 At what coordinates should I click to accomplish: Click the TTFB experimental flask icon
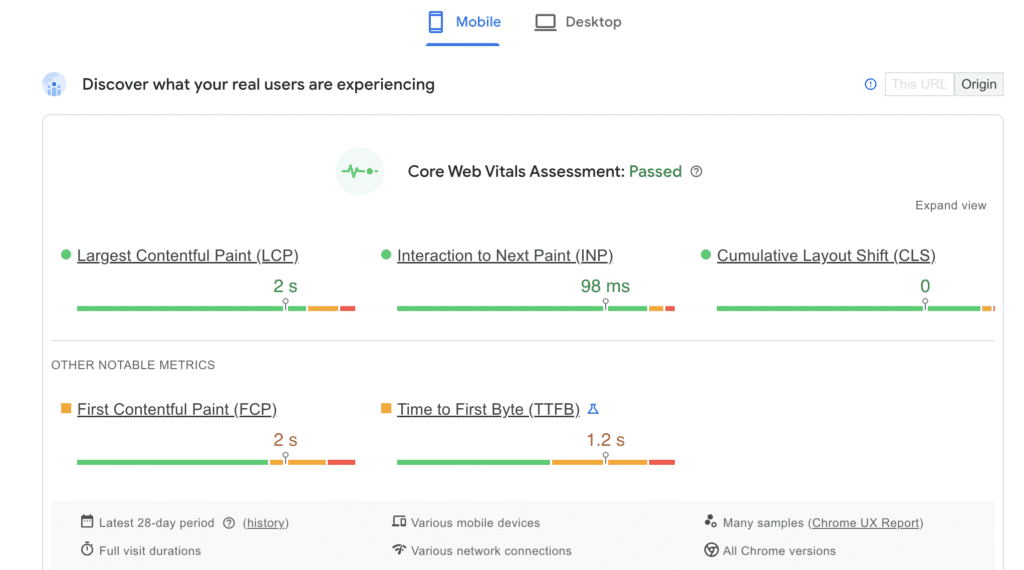(x=593, y=409)
